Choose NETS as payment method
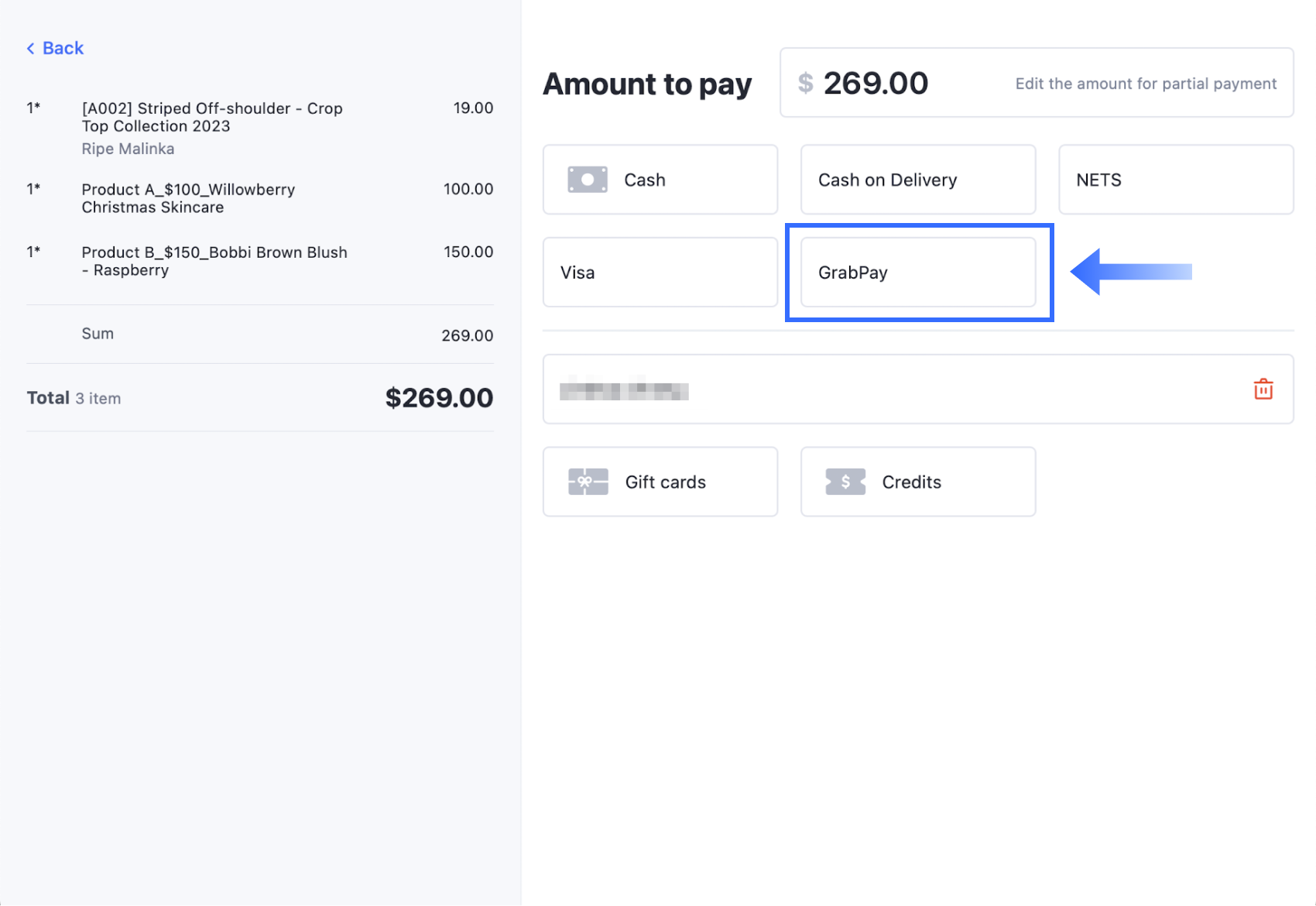Screen dimensions: 1316x906 click(x=1175, y=180)
